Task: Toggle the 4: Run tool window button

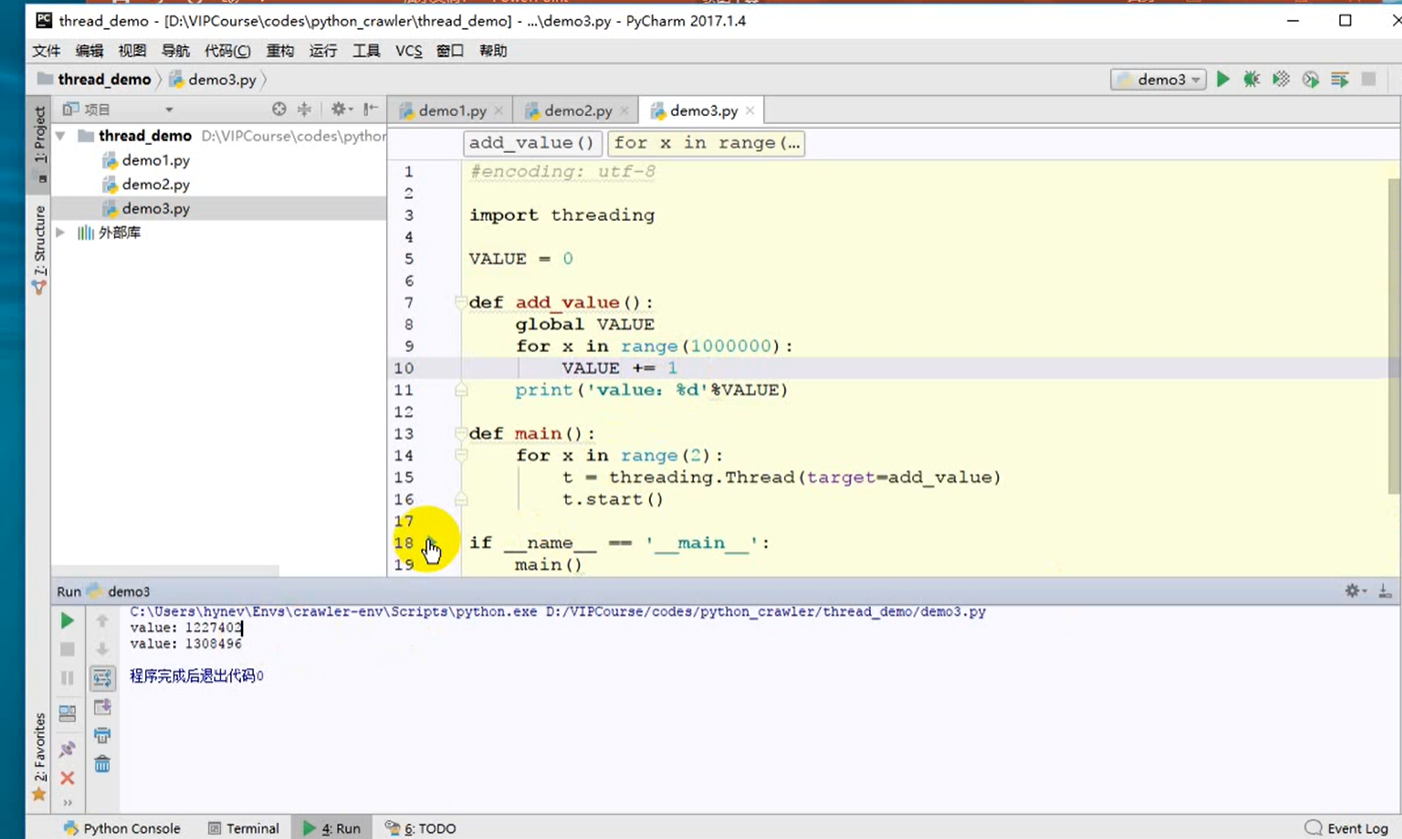Action: coord(331,828)
